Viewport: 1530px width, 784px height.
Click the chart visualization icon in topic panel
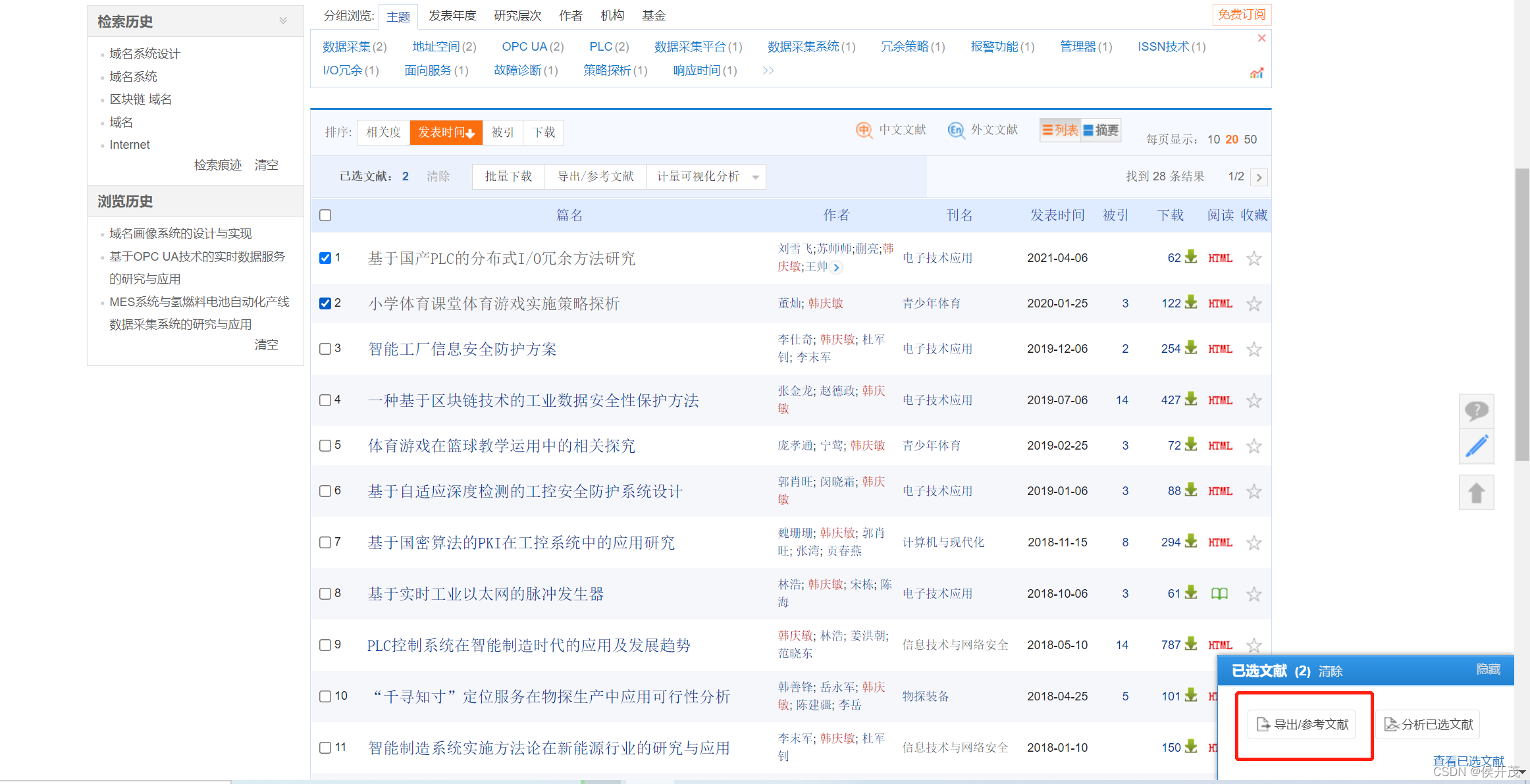[x=1256, y=73]
